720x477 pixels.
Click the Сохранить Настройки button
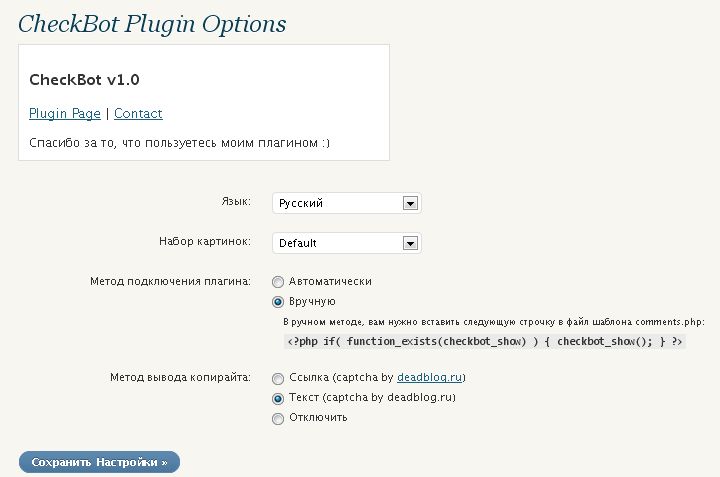pyautogui.click(x=99, y=462)
